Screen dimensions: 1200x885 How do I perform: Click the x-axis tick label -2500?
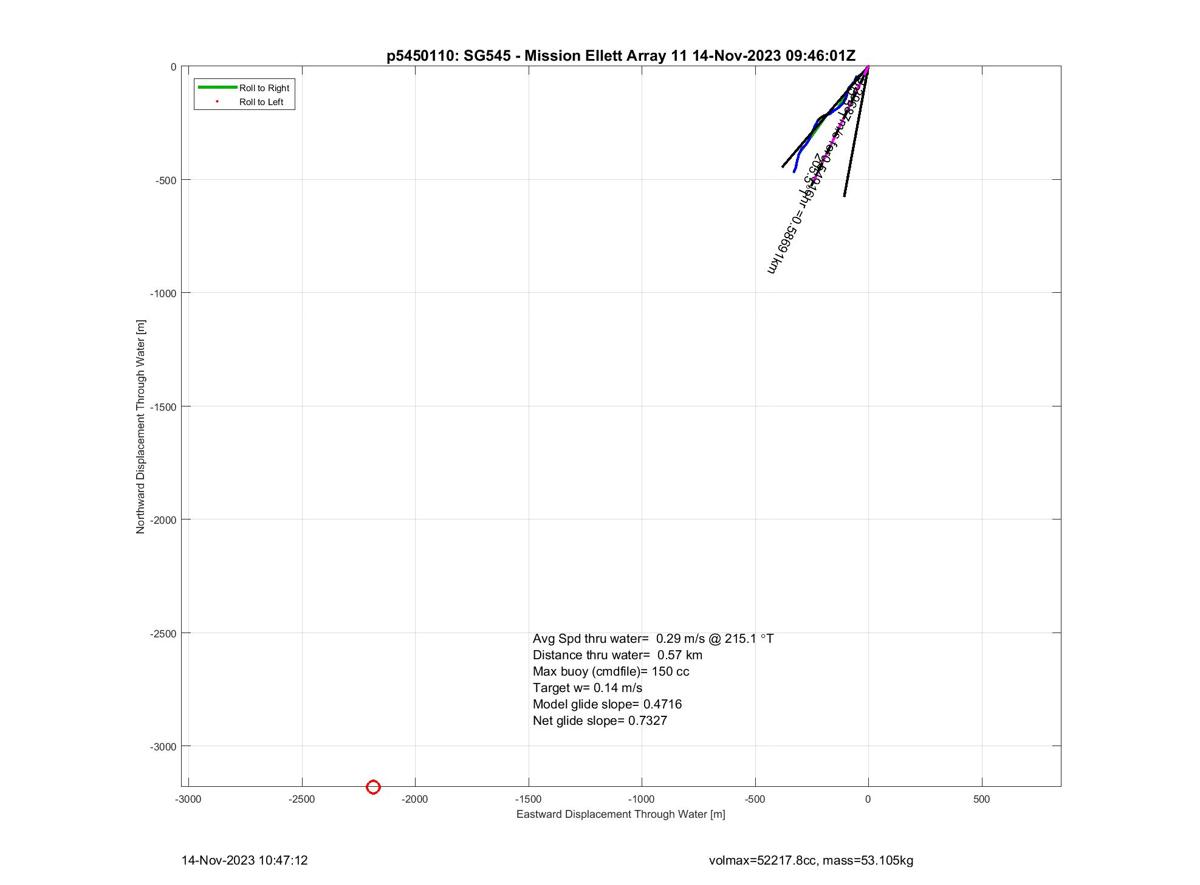pos(301,799)
